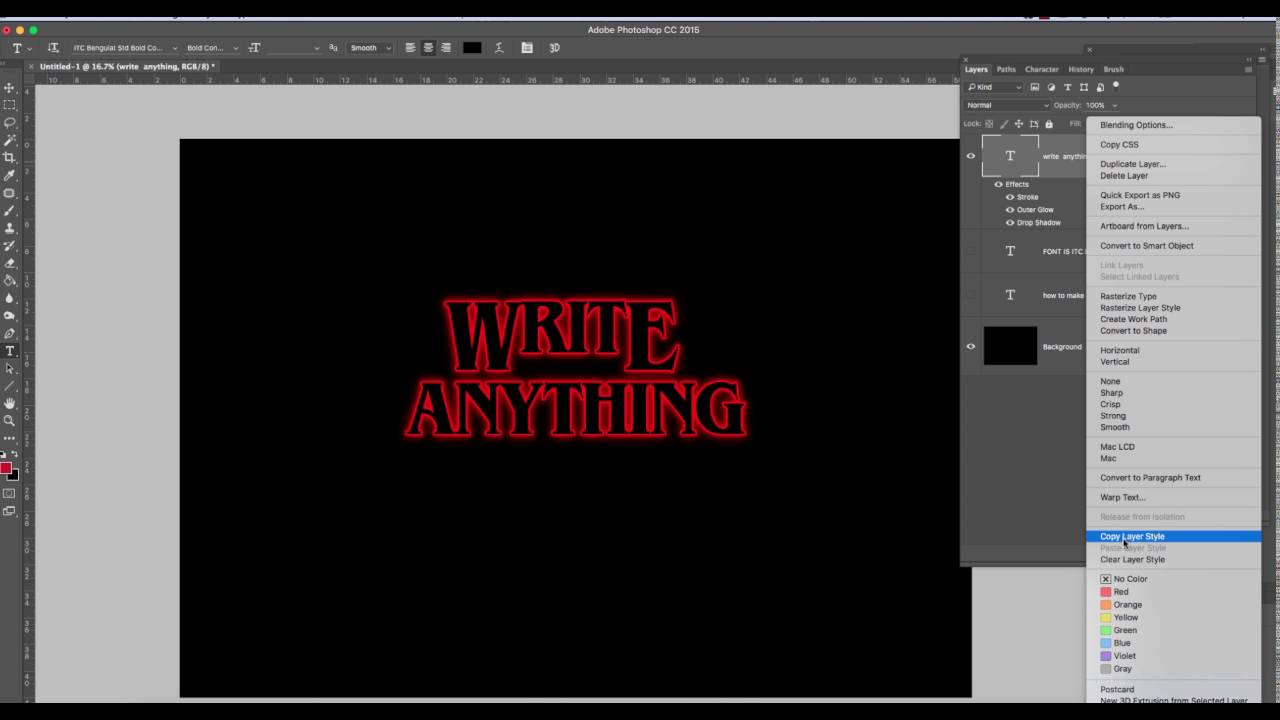Filter layers by adjustment layers icon
The image size is (1280, 720).
click(1051, 87)
